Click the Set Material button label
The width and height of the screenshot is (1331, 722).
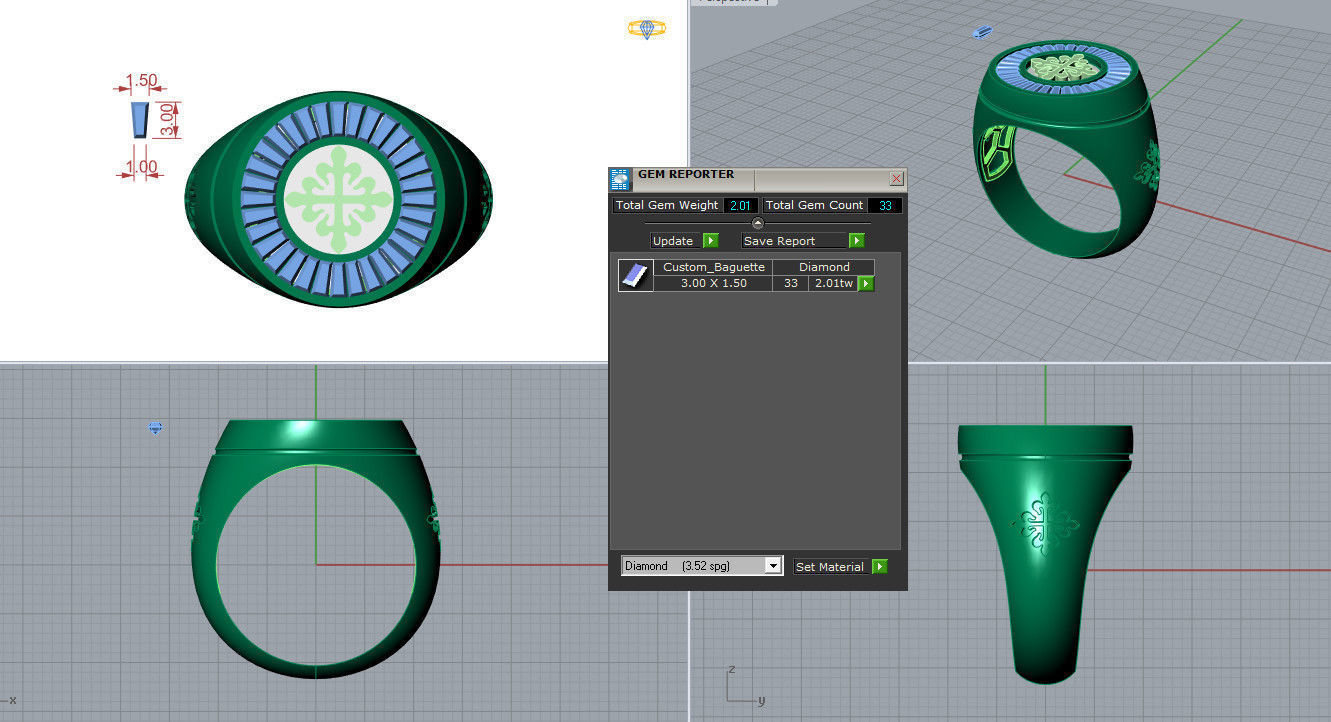point(830,567)
